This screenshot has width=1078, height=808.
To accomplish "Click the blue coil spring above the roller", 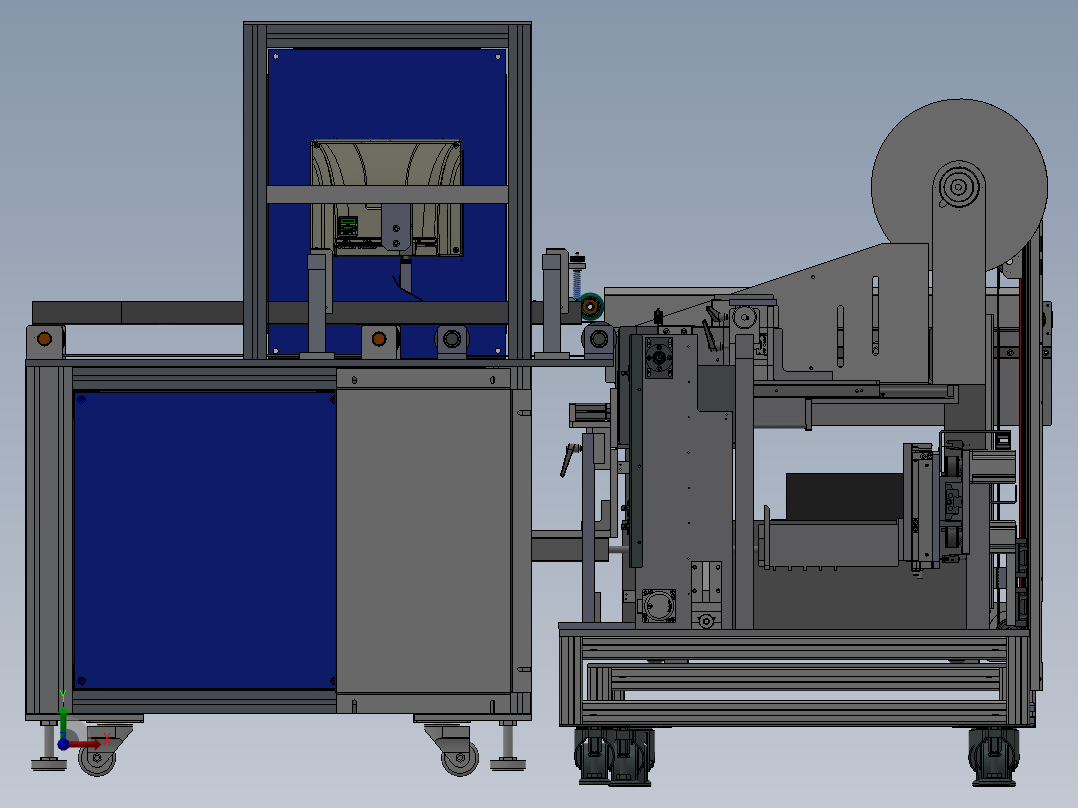I will click(x=577, y=281).
